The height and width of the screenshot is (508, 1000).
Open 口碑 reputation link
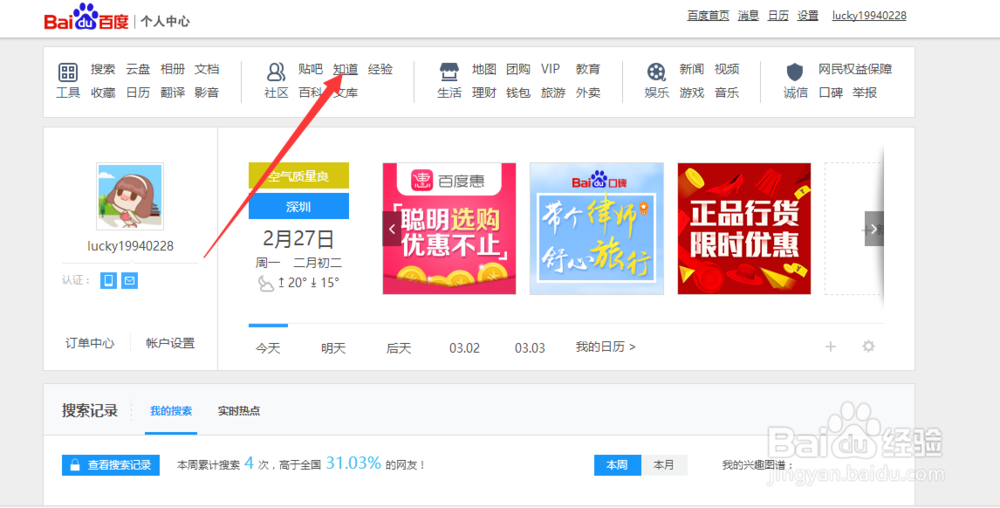point(830,92)
